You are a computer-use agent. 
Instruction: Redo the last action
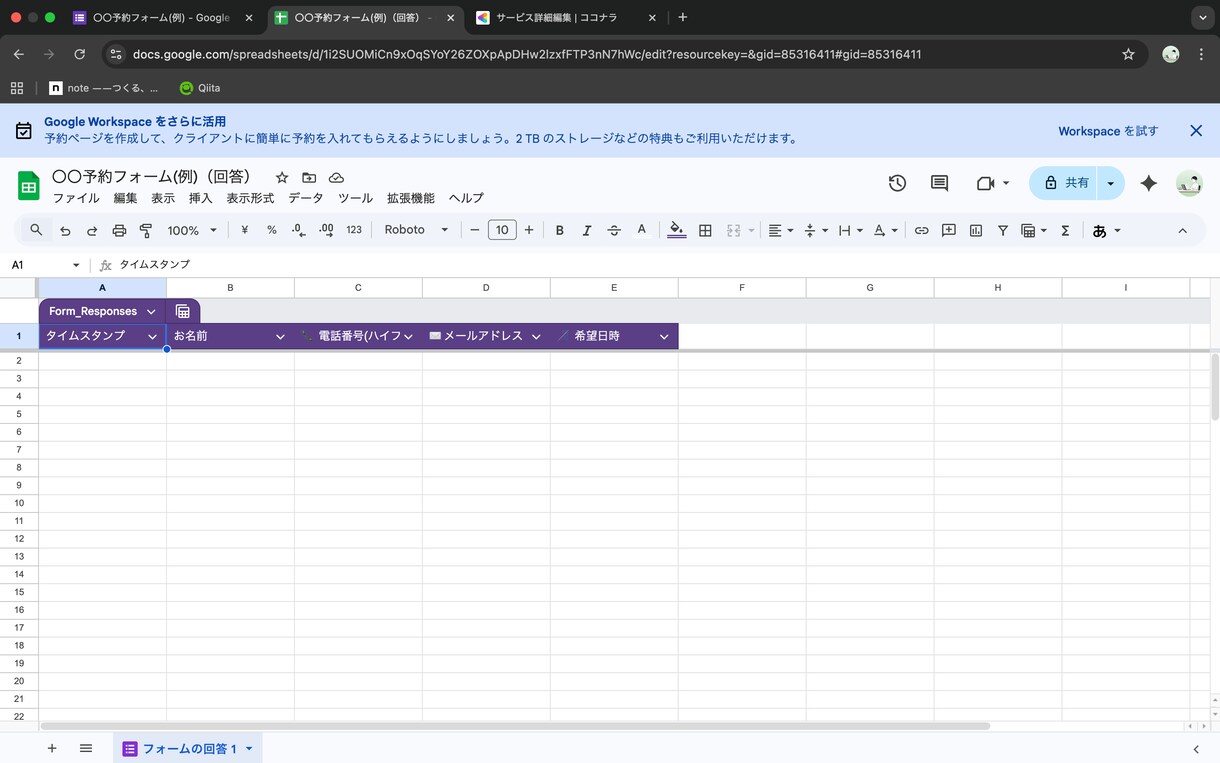pos(92,230)
